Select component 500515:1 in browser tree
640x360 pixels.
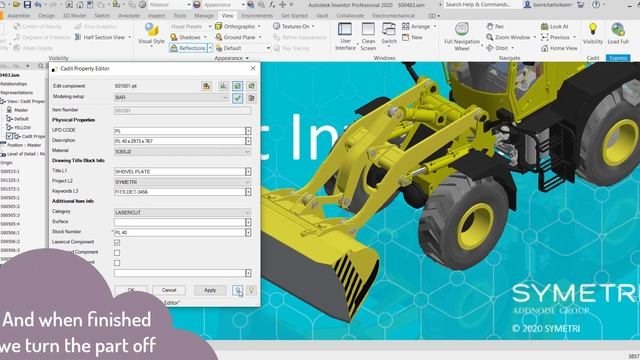10,171
